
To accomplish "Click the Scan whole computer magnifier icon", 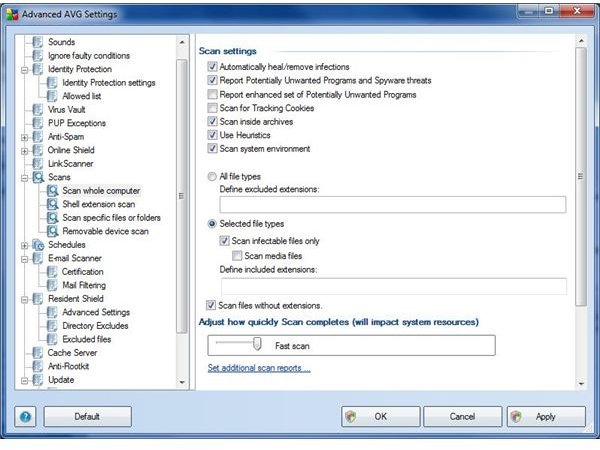I will click(x=52, y=191).
